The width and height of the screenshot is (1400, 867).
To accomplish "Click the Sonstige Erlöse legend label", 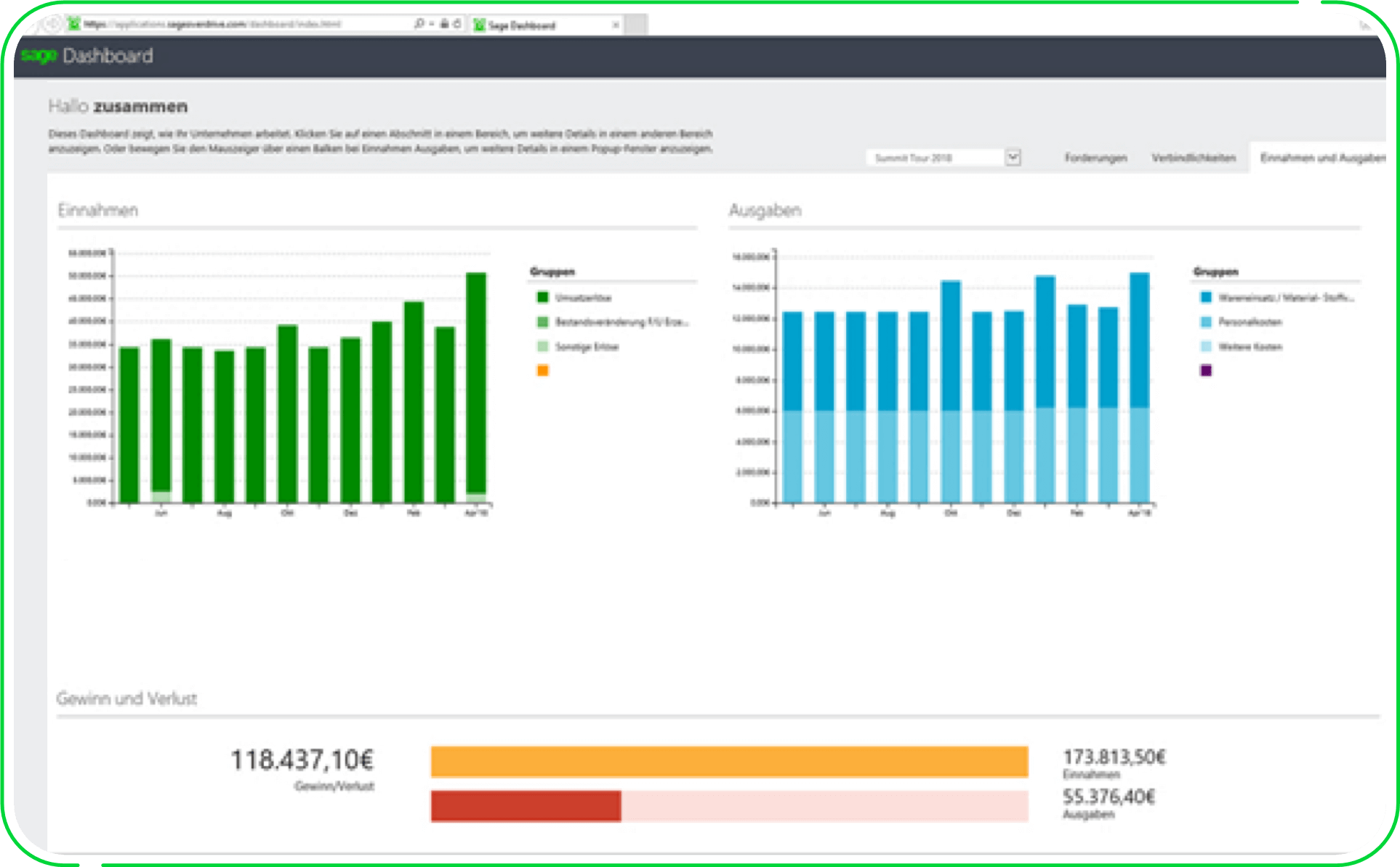I will [x=587, y=347].
